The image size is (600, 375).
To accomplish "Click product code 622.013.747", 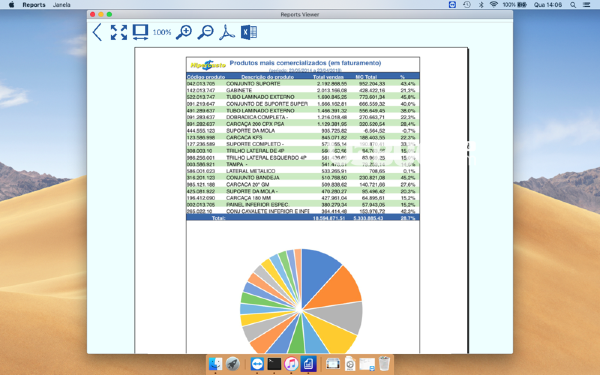I will pos(201,97).
